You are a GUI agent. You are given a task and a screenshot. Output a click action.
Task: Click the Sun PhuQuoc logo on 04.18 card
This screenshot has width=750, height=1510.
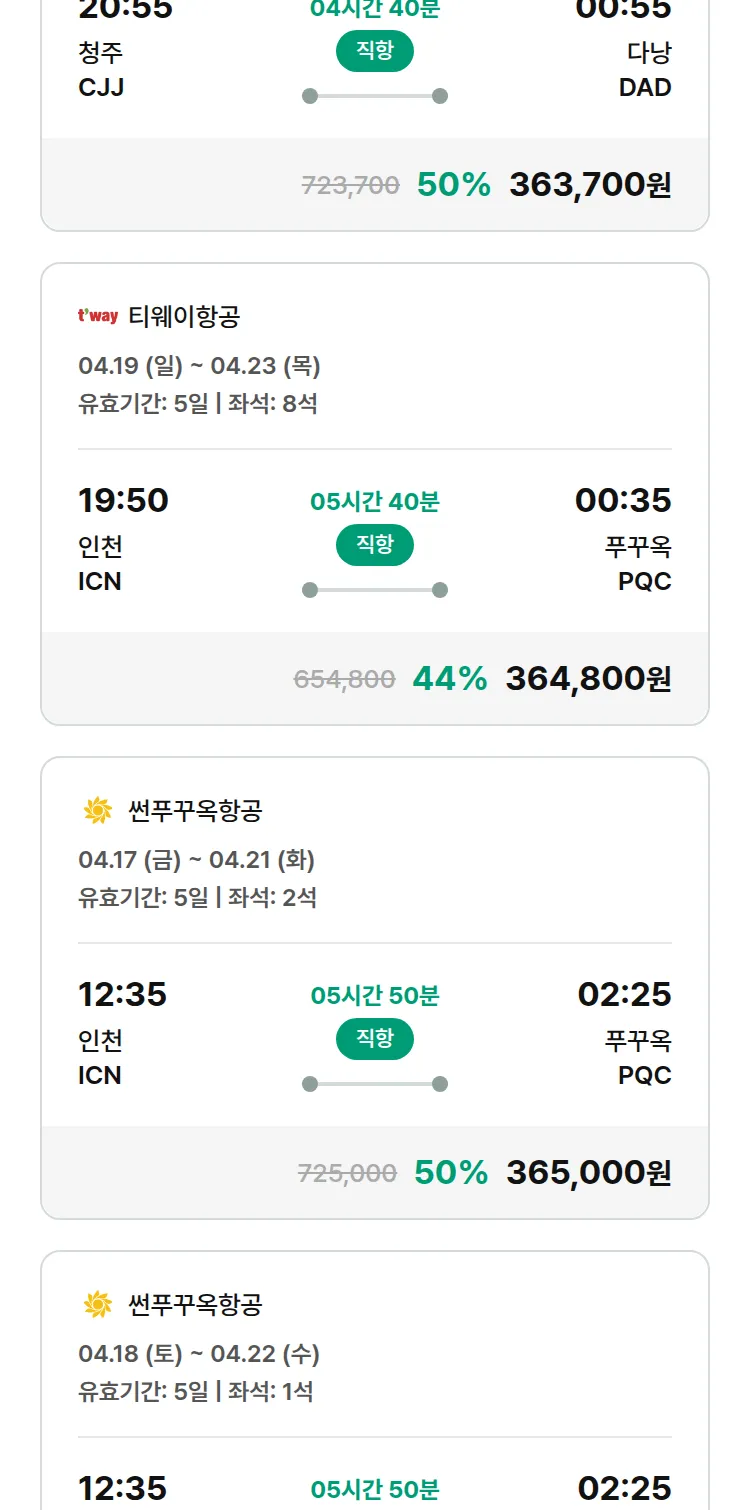pos(98,1305)
